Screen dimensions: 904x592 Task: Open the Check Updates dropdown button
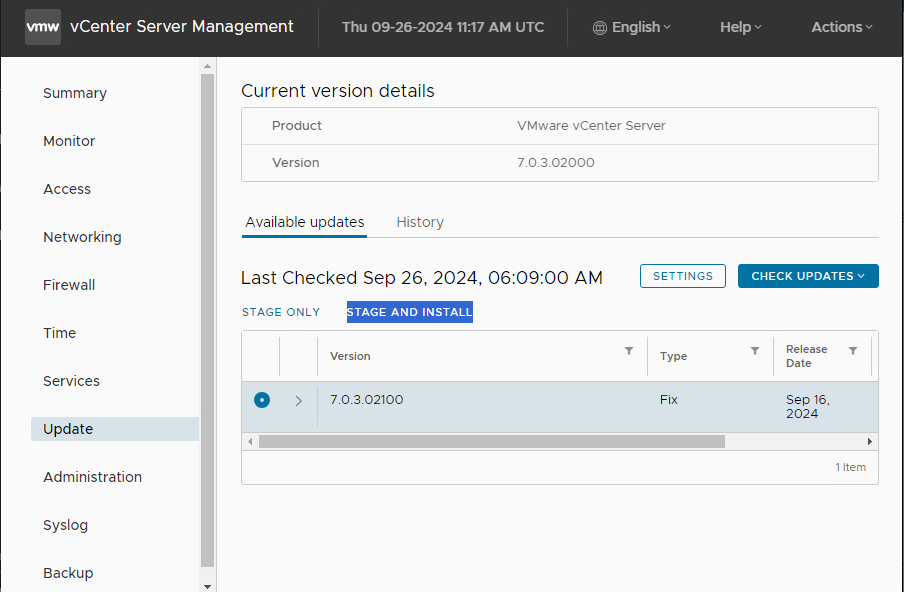808,276
